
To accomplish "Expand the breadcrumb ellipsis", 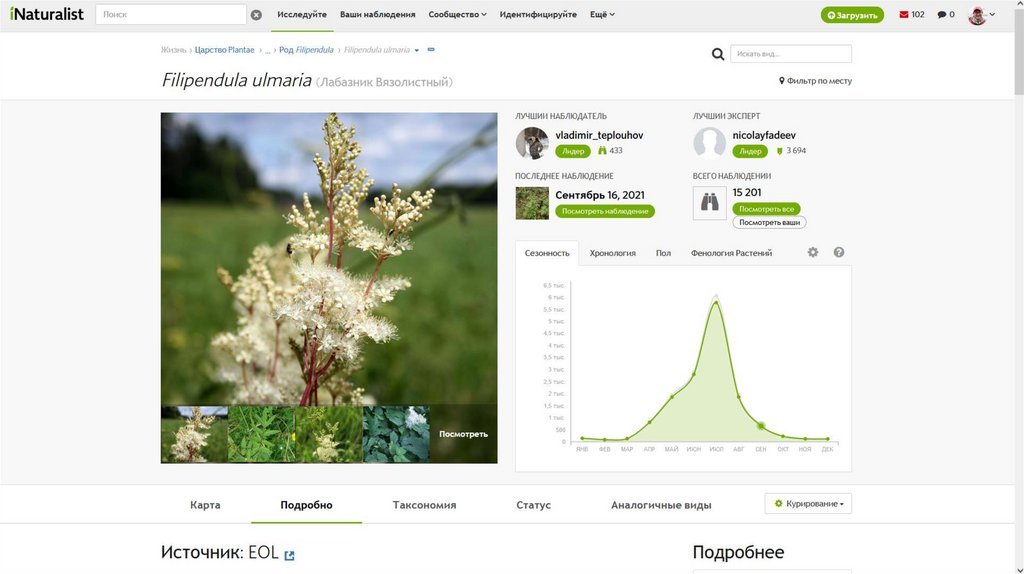I will (x=267, y=50).
